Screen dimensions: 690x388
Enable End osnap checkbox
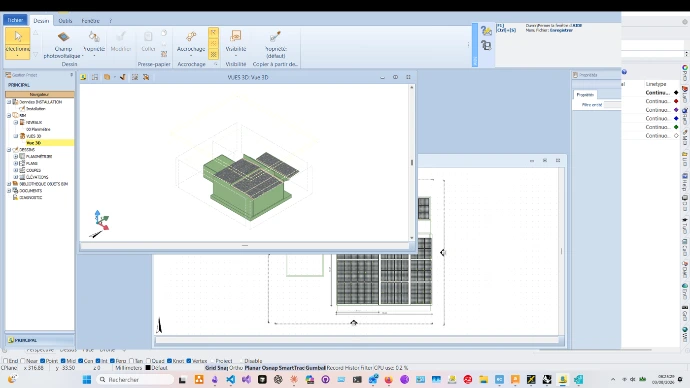(5, 361)
